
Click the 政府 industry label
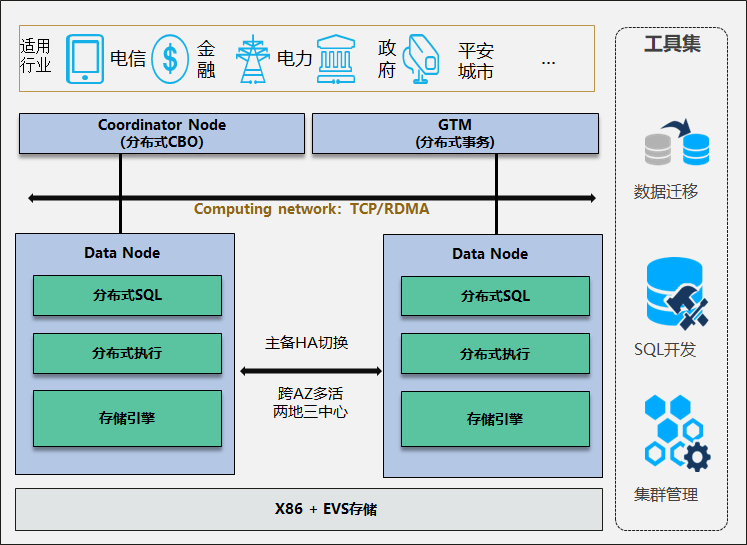point(387,59)
